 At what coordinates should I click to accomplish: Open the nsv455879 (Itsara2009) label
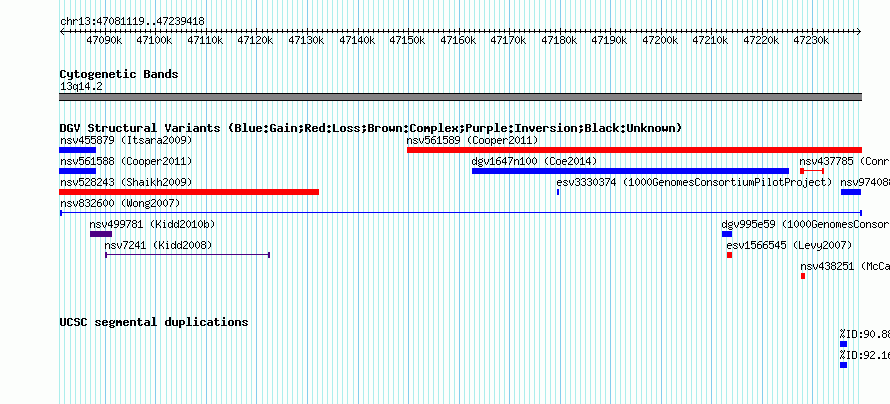126,140
